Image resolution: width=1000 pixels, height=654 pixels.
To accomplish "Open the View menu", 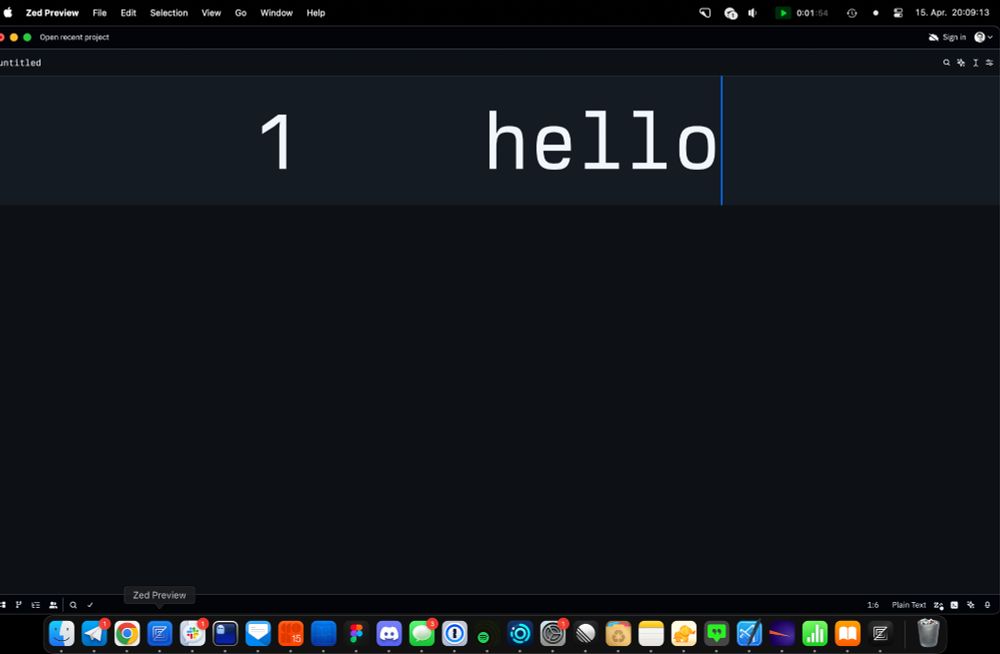I will (x=211, y=13).
